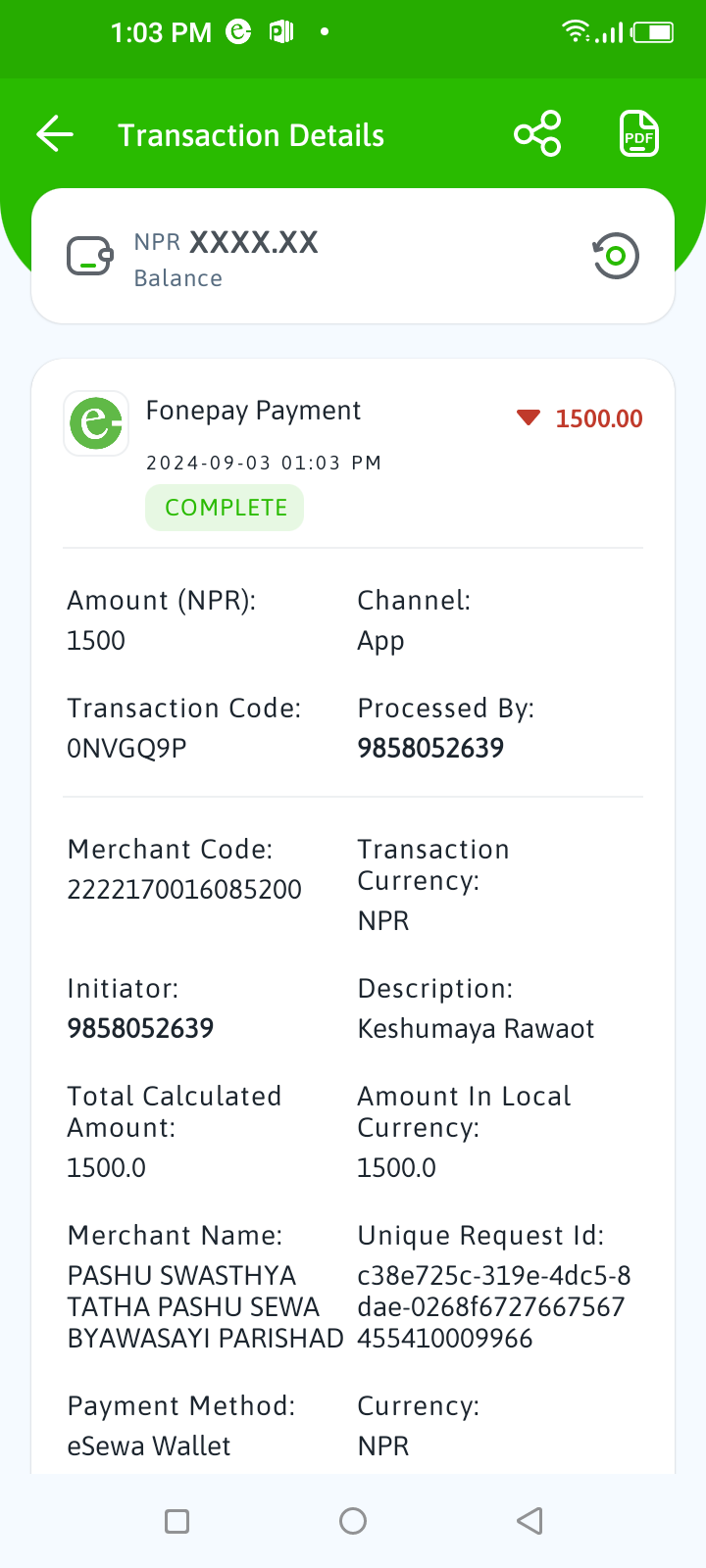Open the Processed By number 9858052639

(x=430, y=748)
